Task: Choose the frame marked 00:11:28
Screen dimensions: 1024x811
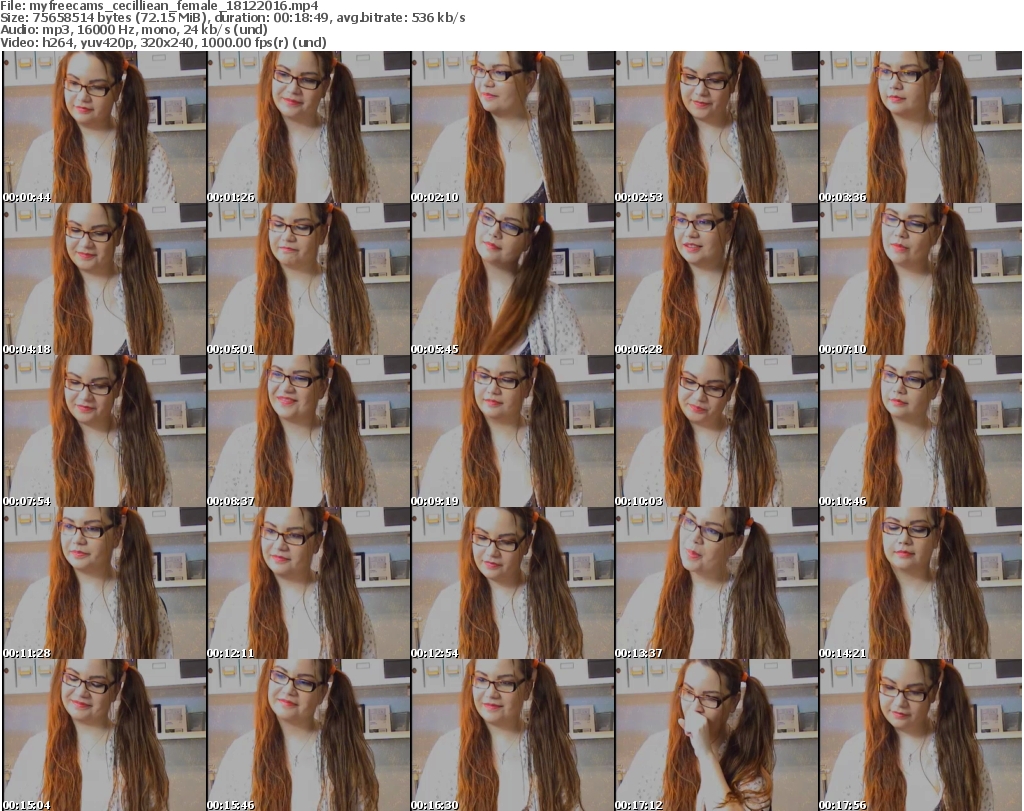Action: click(104, 583)
